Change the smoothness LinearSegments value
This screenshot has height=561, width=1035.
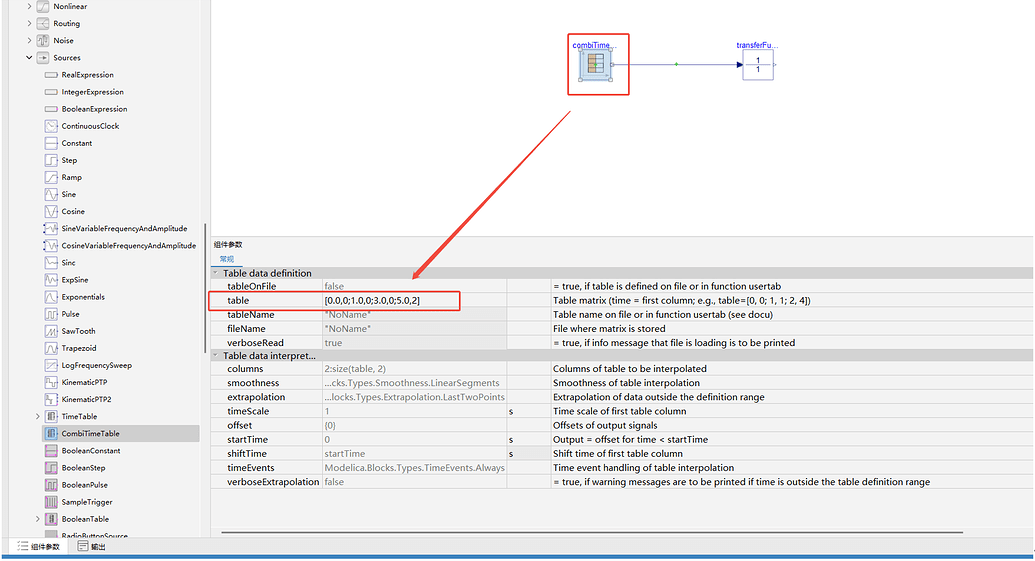[415, 383]
